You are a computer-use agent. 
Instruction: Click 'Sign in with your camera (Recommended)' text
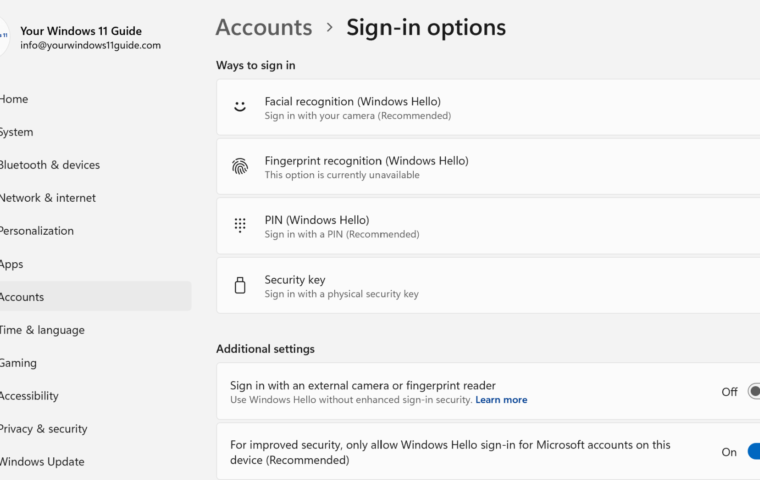(x=358, y=116)
